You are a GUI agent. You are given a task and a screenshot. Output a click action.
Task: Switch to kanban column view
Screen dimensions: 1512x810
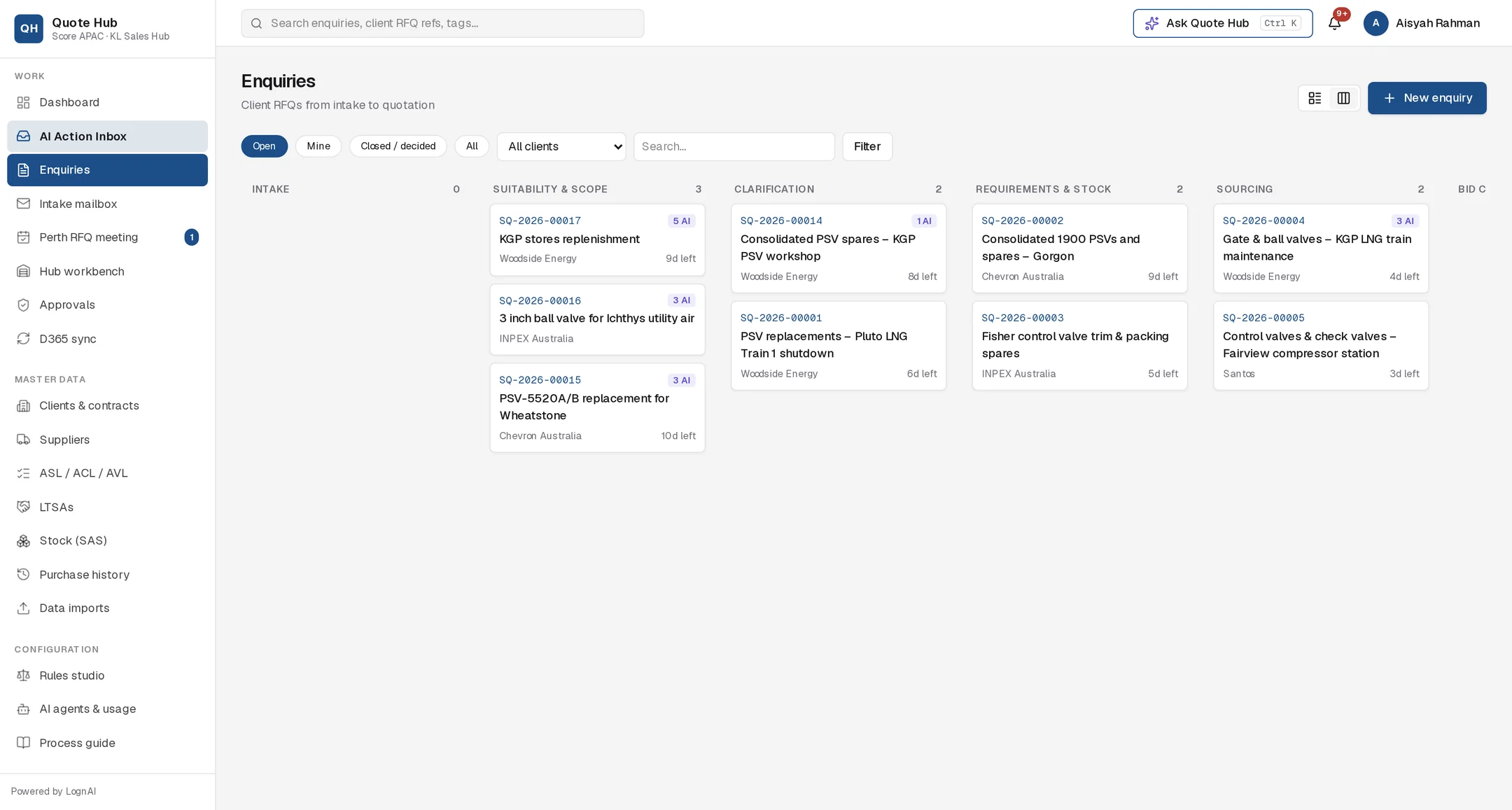[x=1343, y=98]
